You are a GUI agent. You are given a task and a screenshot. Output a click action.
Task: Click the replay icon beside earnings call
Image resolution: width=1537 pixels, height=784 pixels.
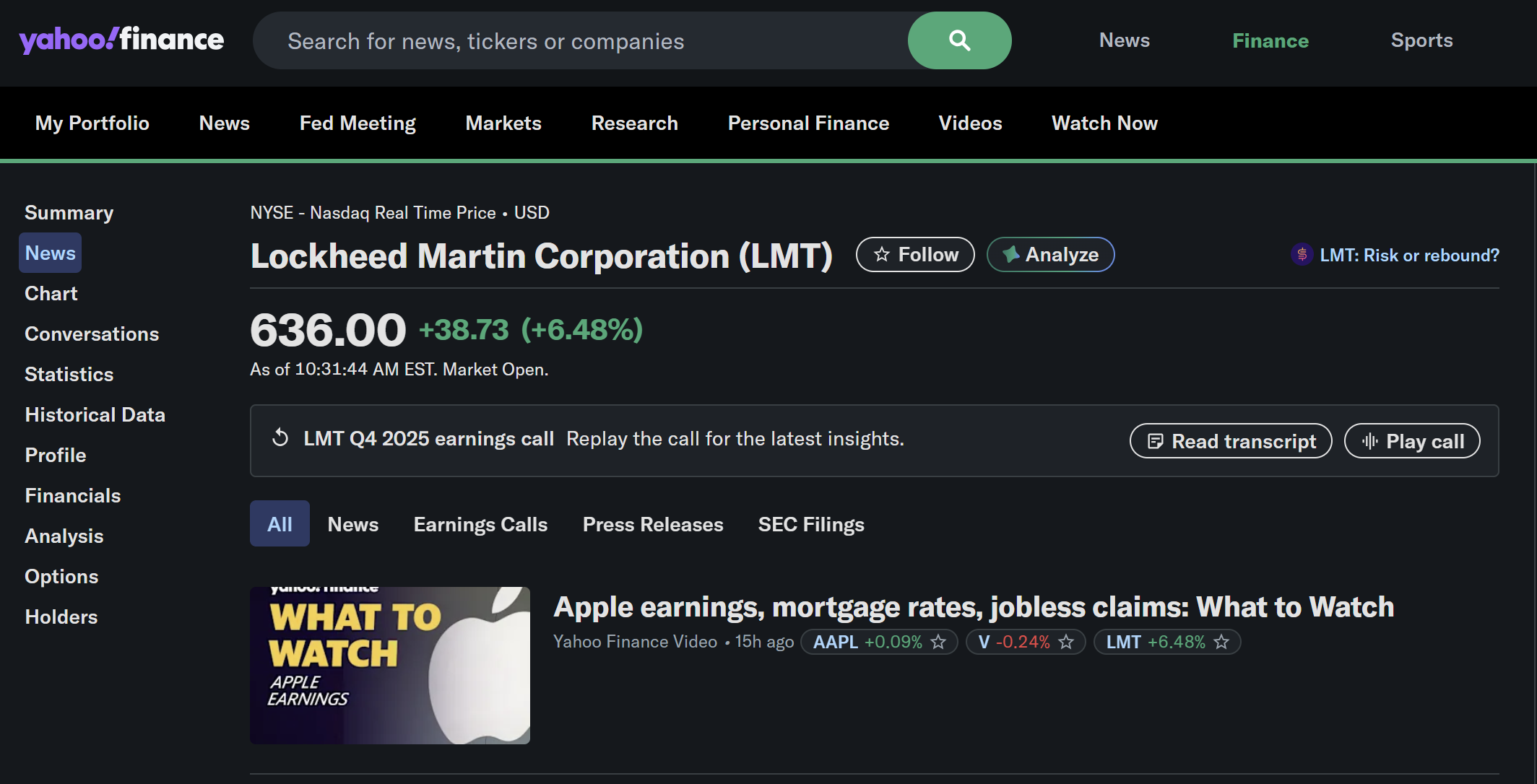pos(280,438)
